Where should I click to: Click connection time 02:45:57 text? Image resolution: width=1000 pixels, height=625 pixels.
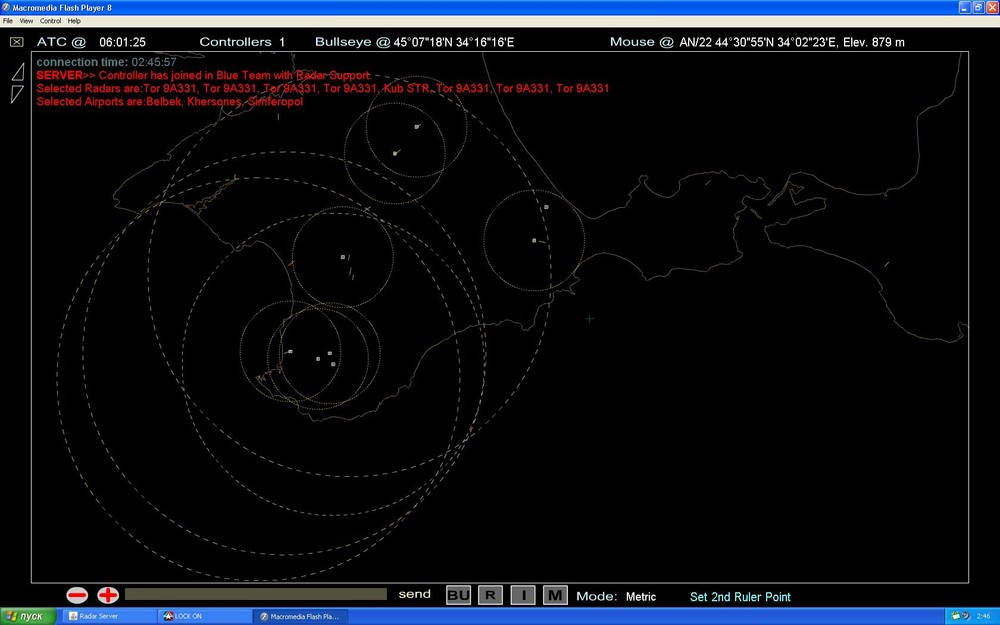click(x=107, y=62)
